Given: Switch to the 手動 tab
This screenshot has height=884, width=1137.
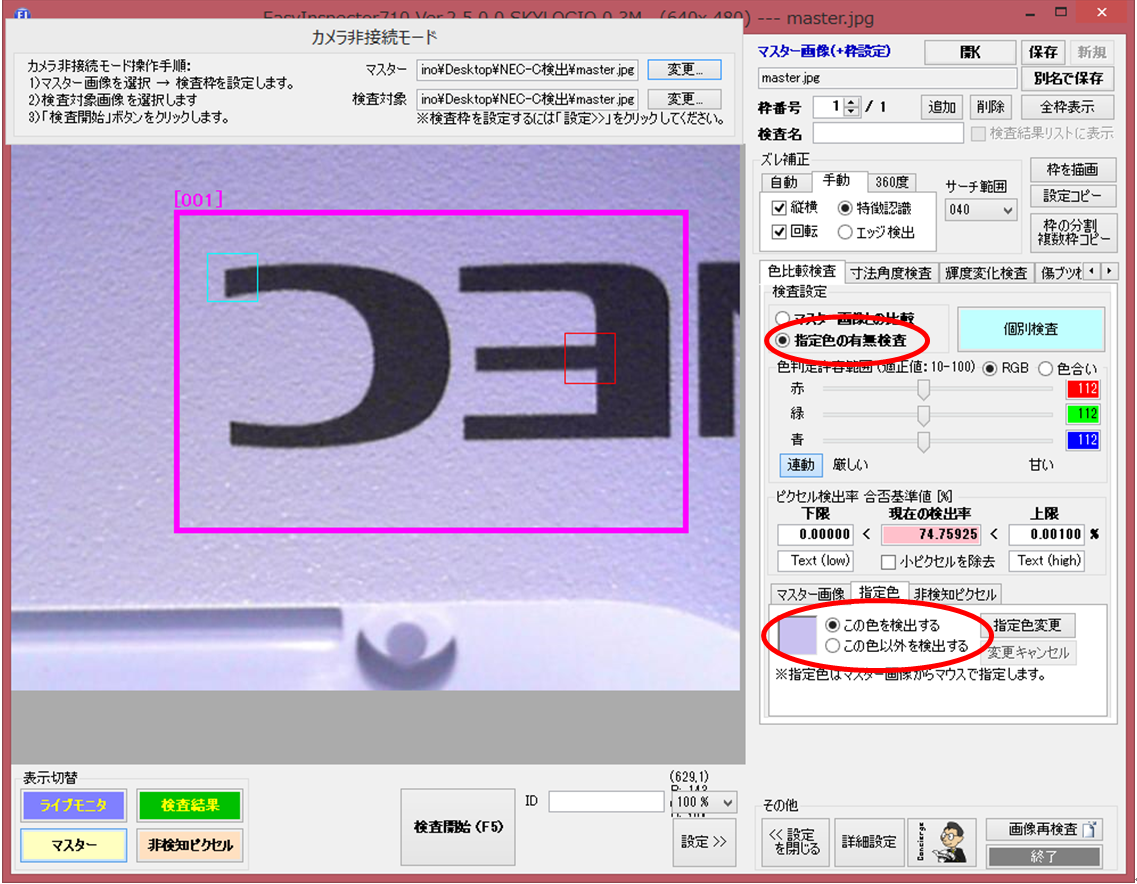Looking at the screenshot, I should 836,180.
